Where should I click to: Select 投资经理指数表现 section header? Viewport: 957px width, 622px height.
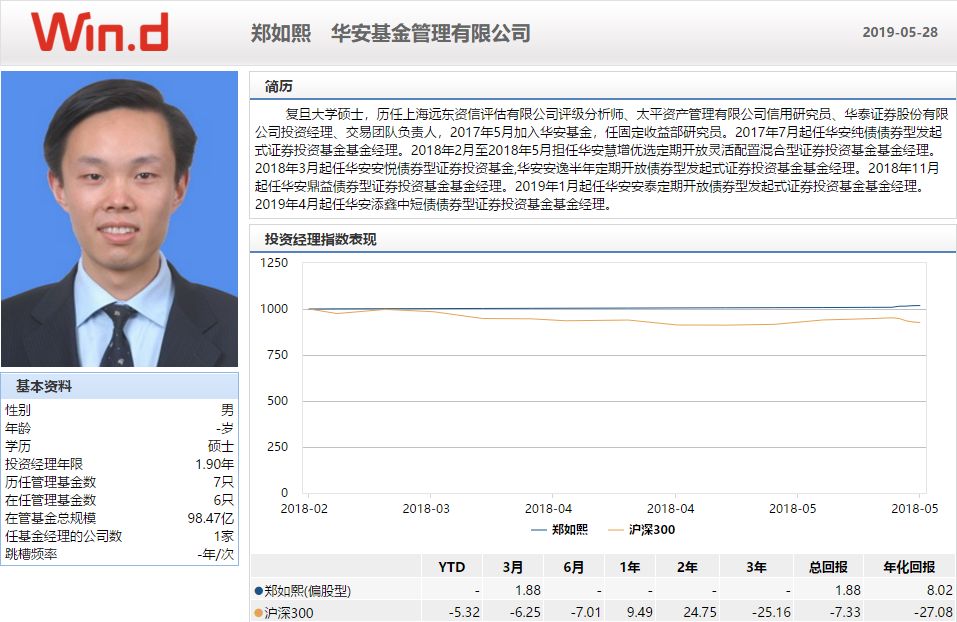(x=320, y=239)
